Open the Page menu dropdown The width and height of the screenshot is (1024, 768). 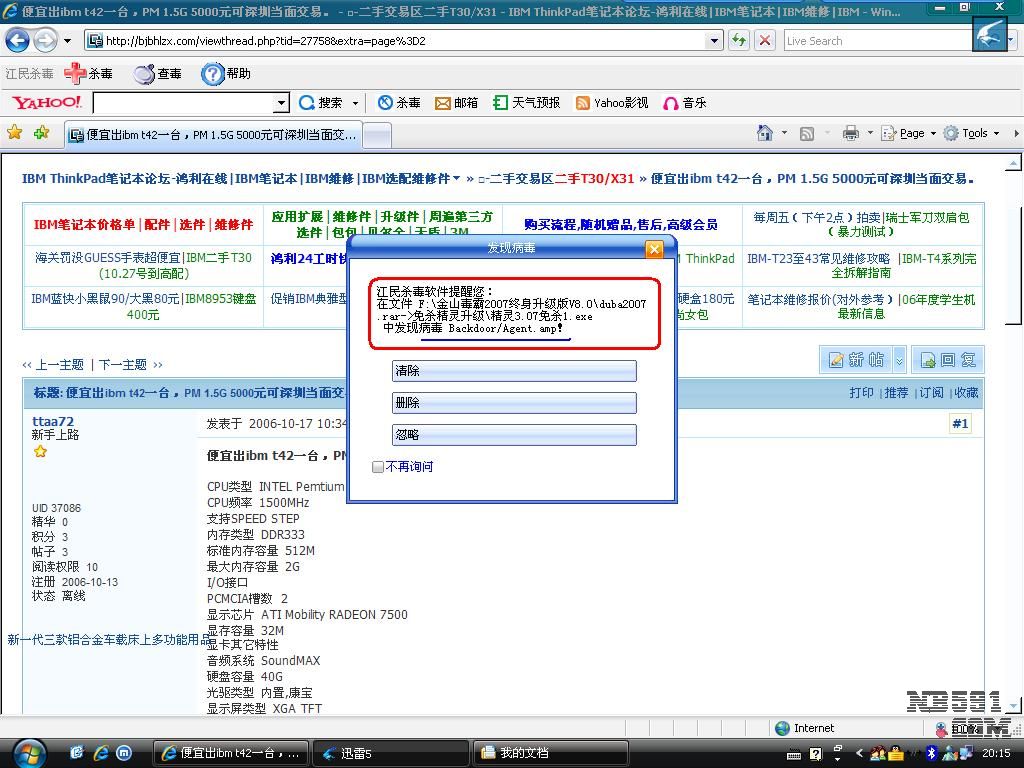tap(912, 133)
